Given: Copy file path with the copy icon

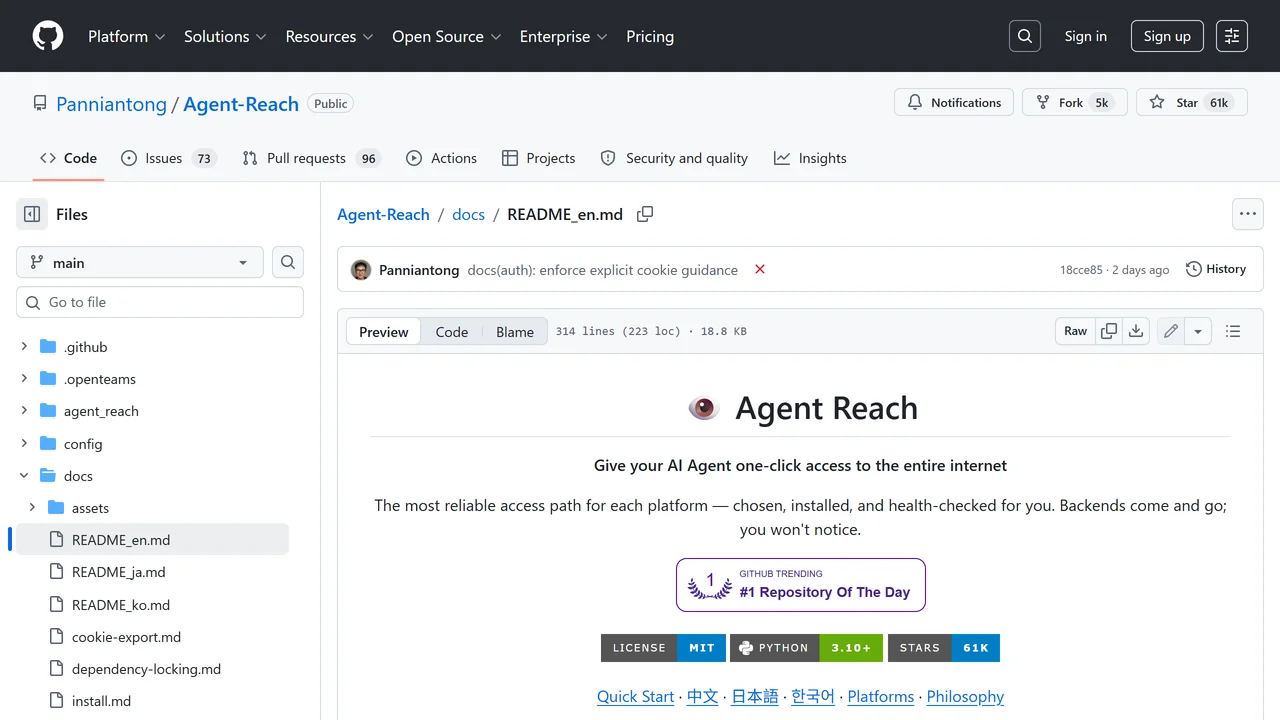Looking at the screenshot, I should 645,214.
